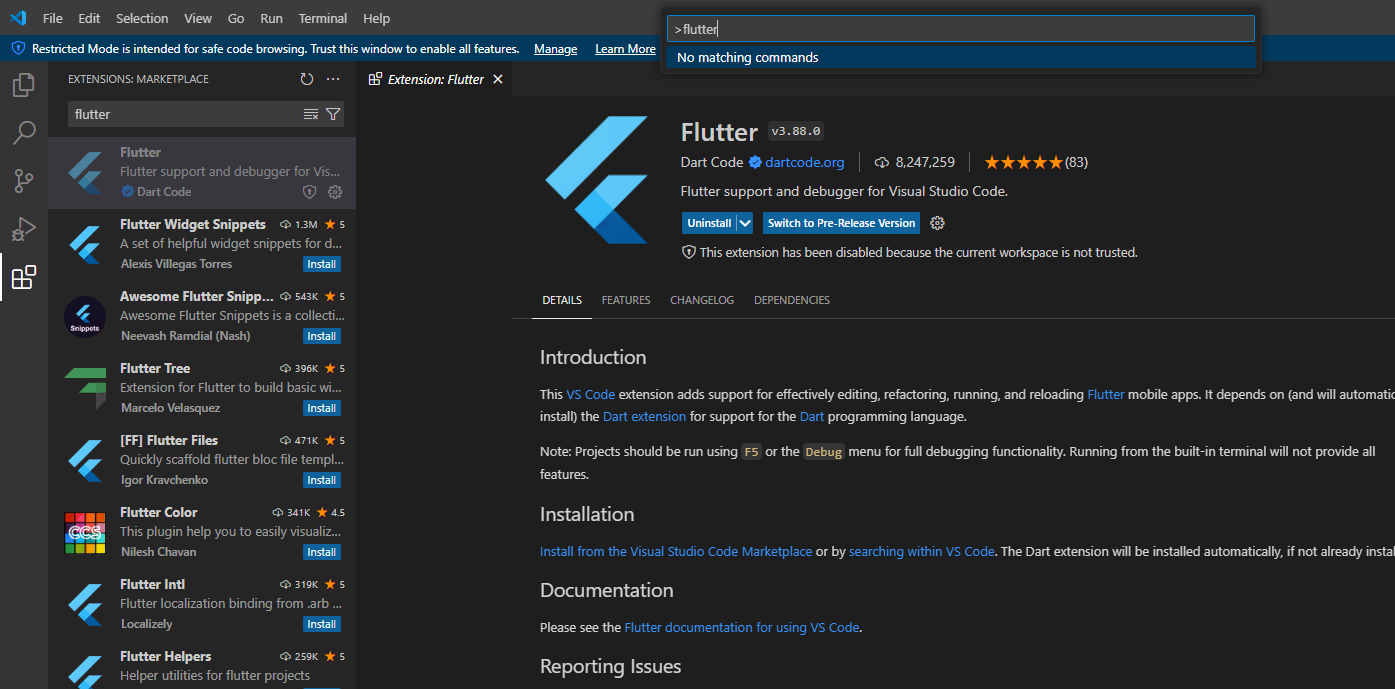Screen dimensions: 1395x689
Task: Open the Views and More Actions ellipsis
Action: coord(333,79)
